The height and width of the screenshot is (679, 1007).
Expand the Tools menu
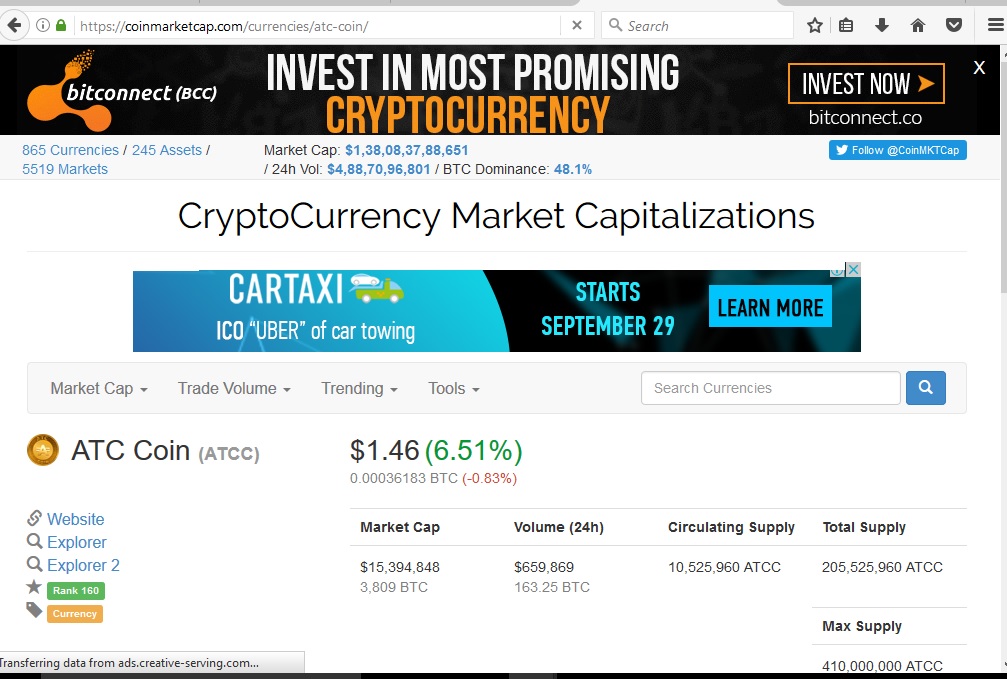pos(452,388)
